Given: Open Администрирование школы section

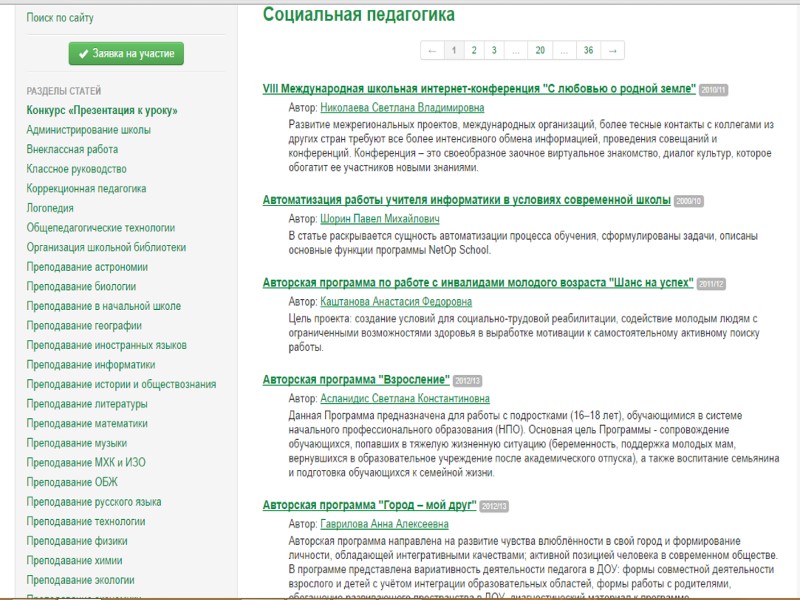Looking at the screenshot, I should click(x=89, y=130).
